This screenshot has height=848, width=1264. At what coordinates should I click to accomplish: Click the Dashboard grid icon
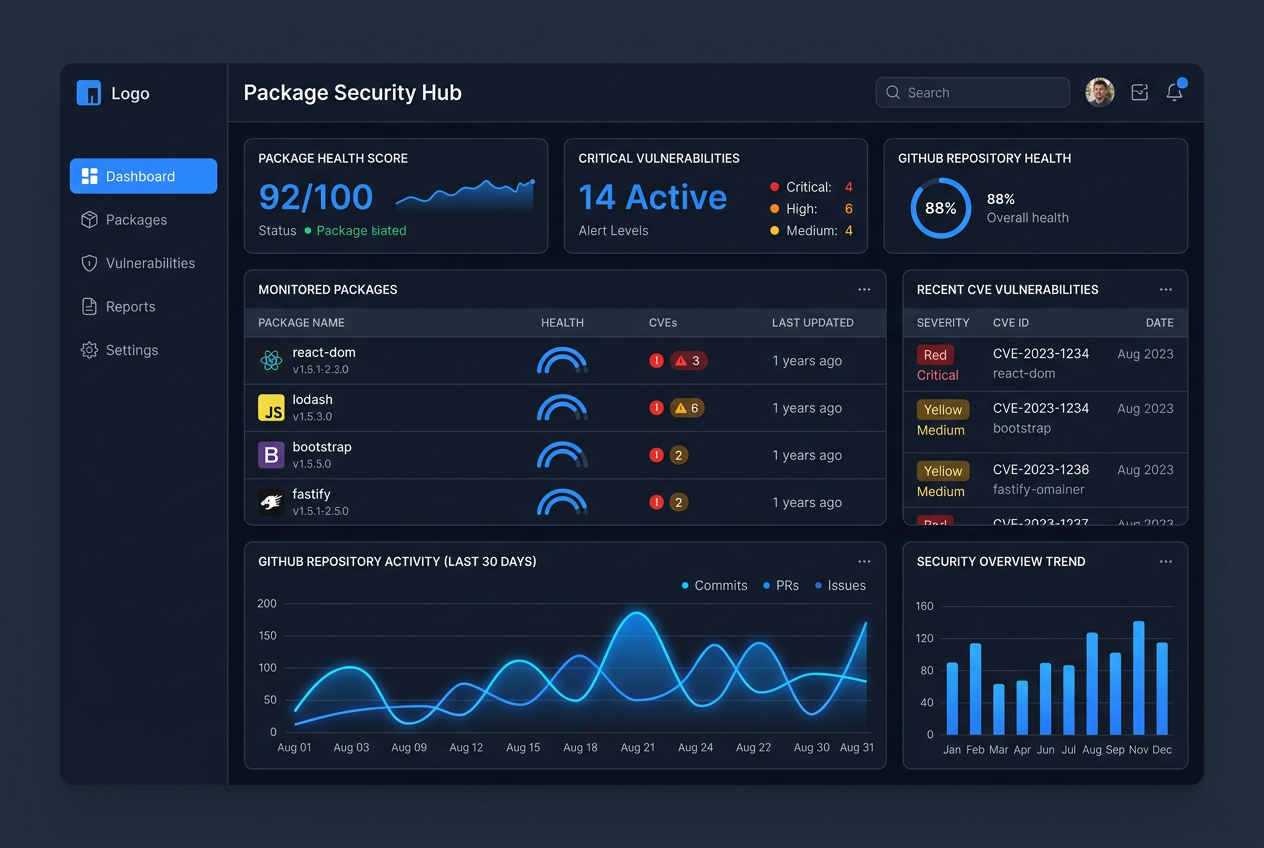tap(89, 176)
